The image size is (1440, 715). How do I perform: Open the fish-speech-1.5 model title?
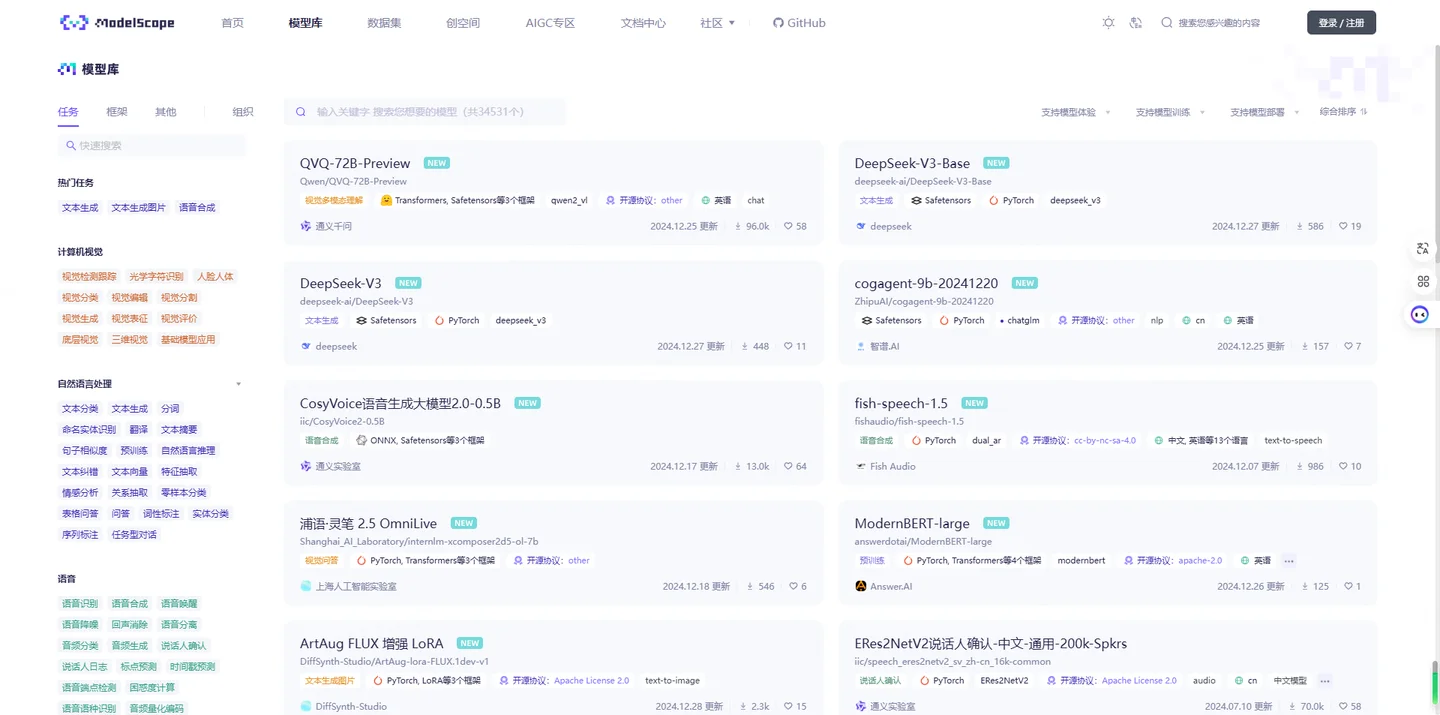click(901, 403)
